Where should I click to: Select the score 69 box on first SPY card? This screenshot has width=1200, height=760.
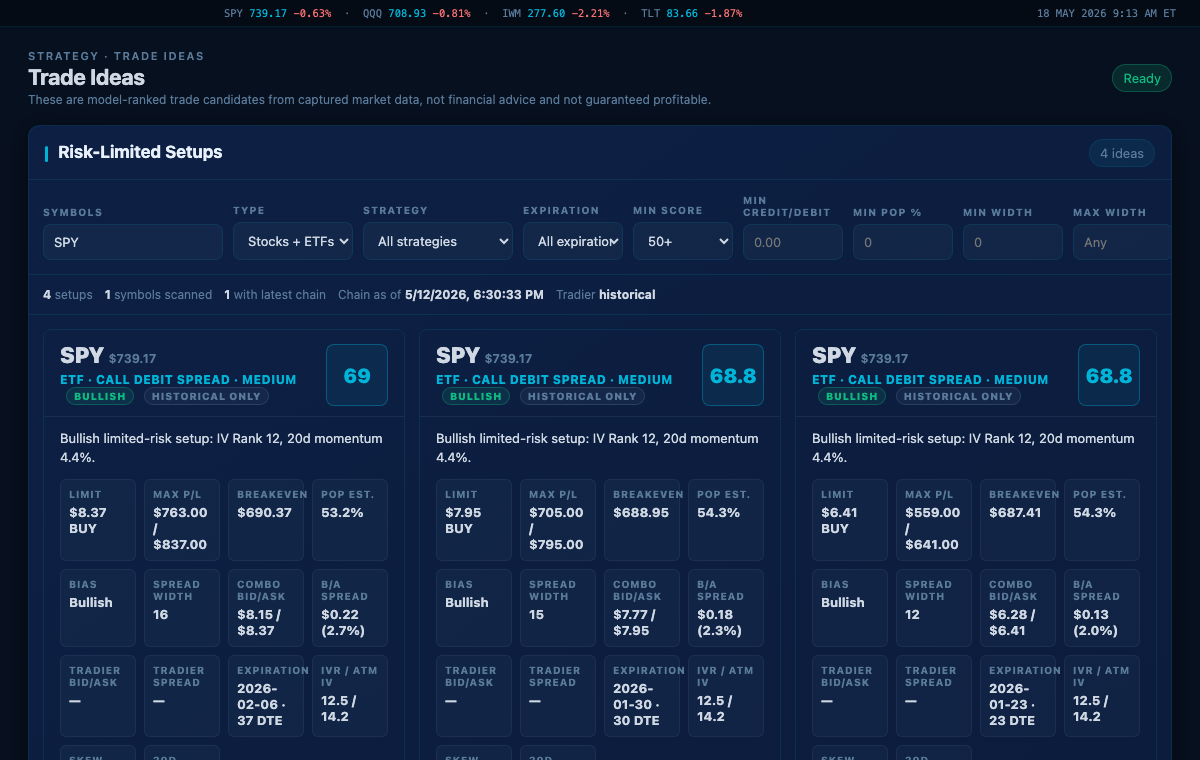[357, 375]
